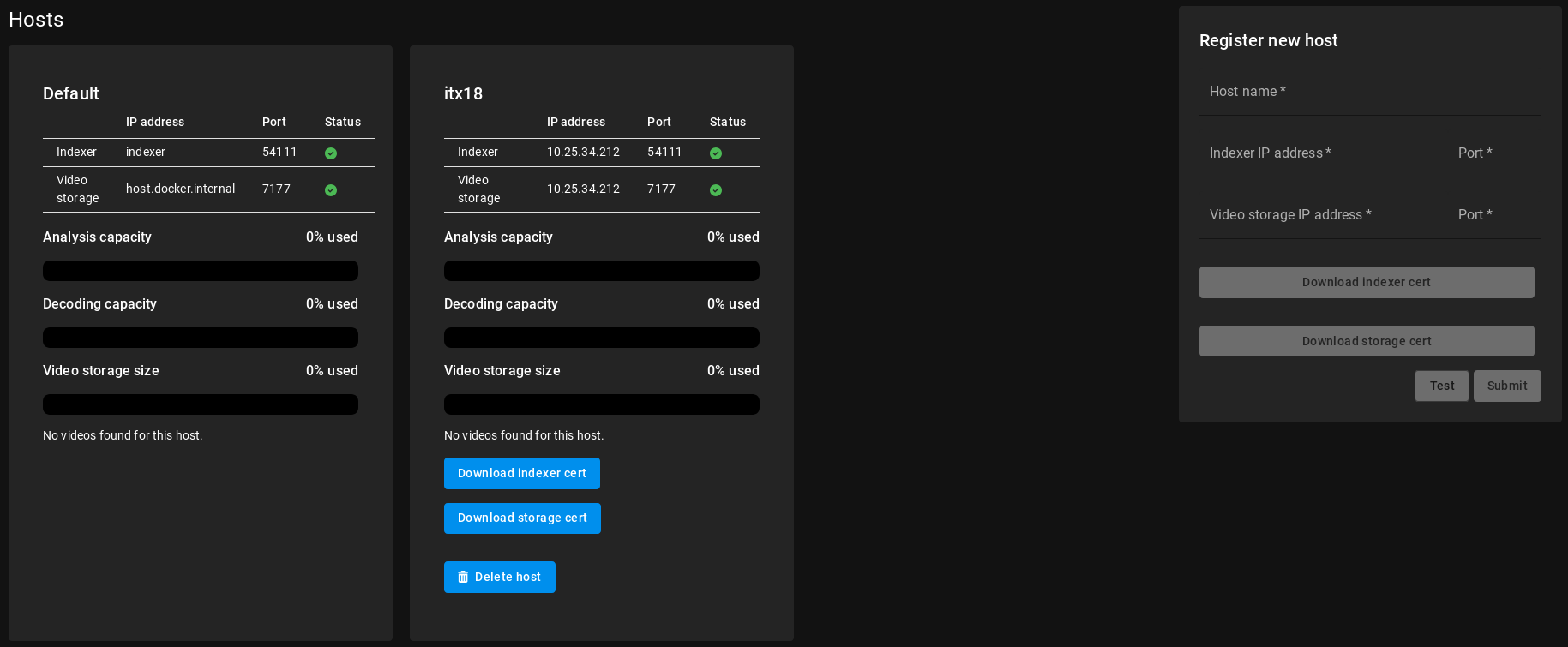Click itx18 Decoding capacity bar
This screenshot has width=1568, height=647.
(x=601, y=338)
